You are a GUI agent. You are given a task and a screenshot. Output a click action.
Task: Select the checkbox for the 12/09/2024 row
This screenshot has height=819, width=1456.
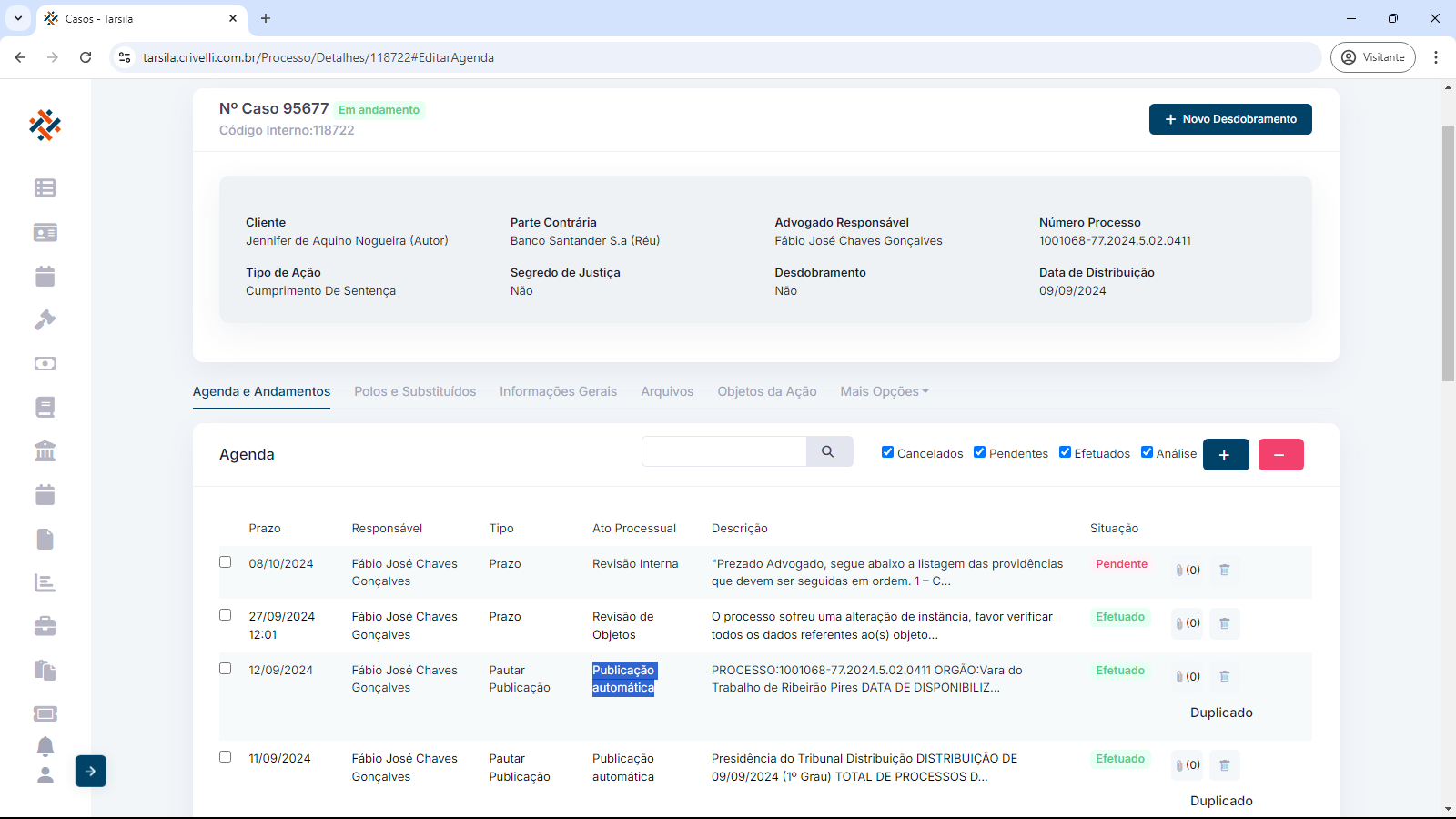225,668
